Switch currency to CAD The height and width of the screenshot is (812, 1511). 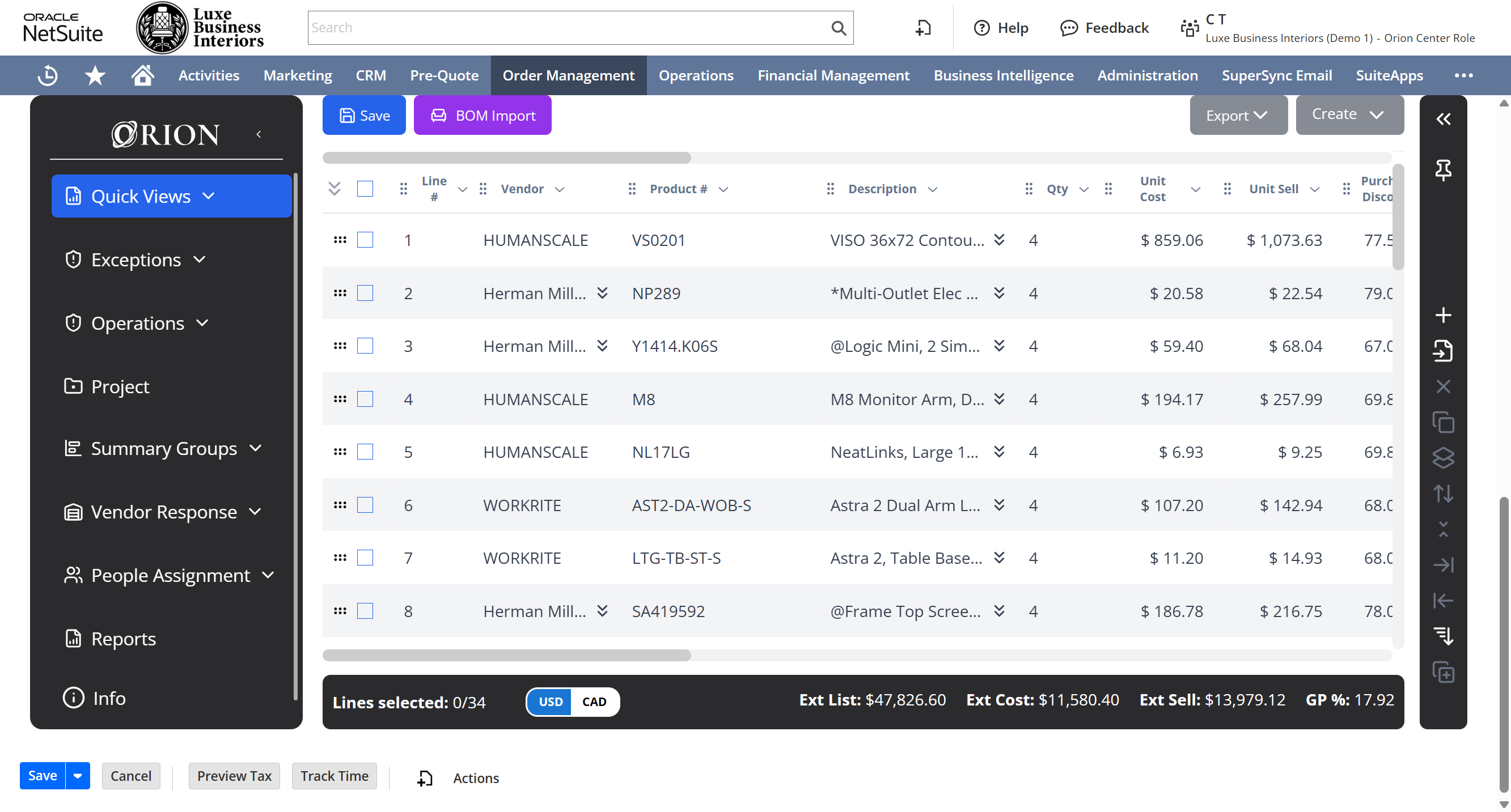(595, 701)
